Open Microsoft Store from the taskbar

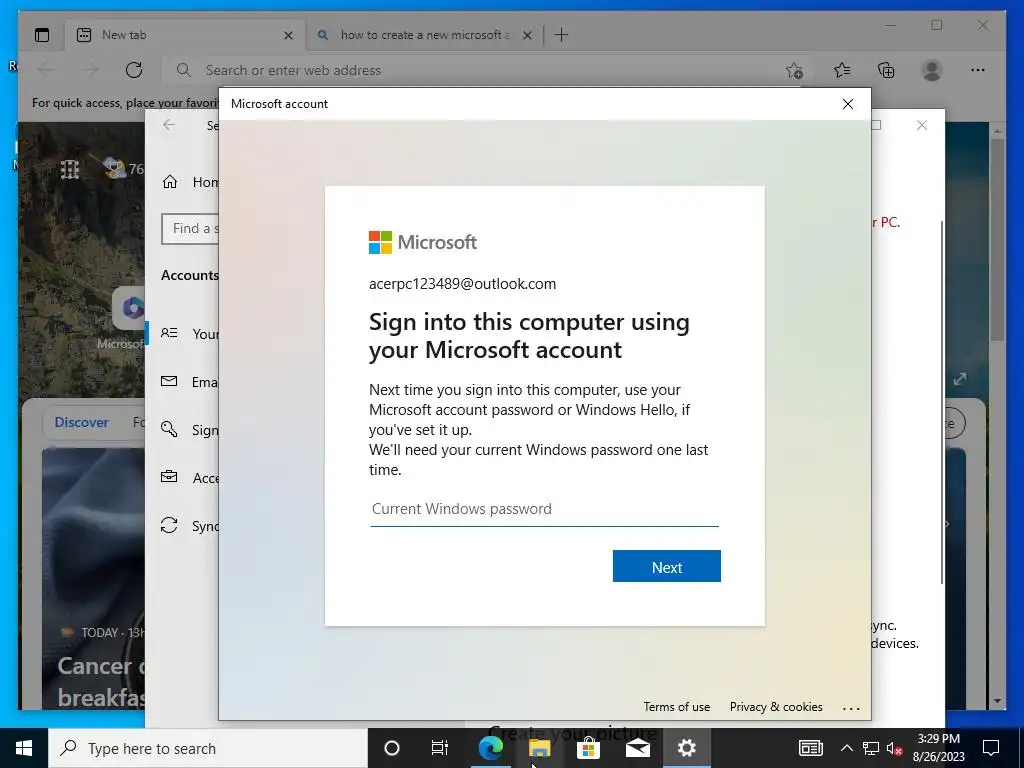(588, 748)
